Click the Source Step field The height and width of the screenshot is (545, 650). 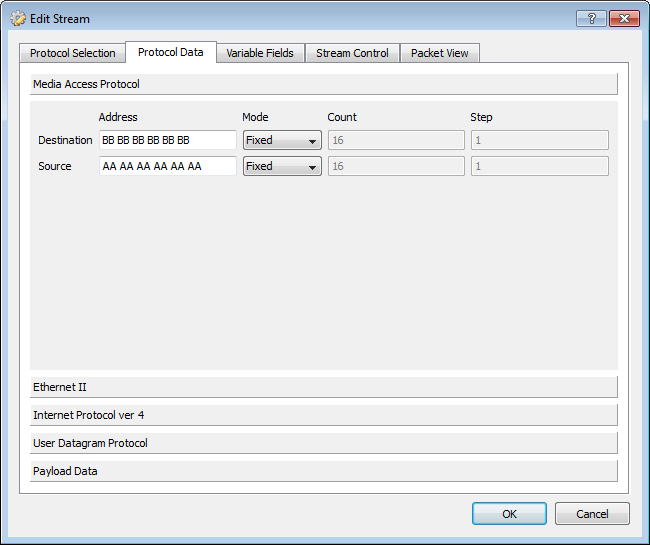[540, 166]
